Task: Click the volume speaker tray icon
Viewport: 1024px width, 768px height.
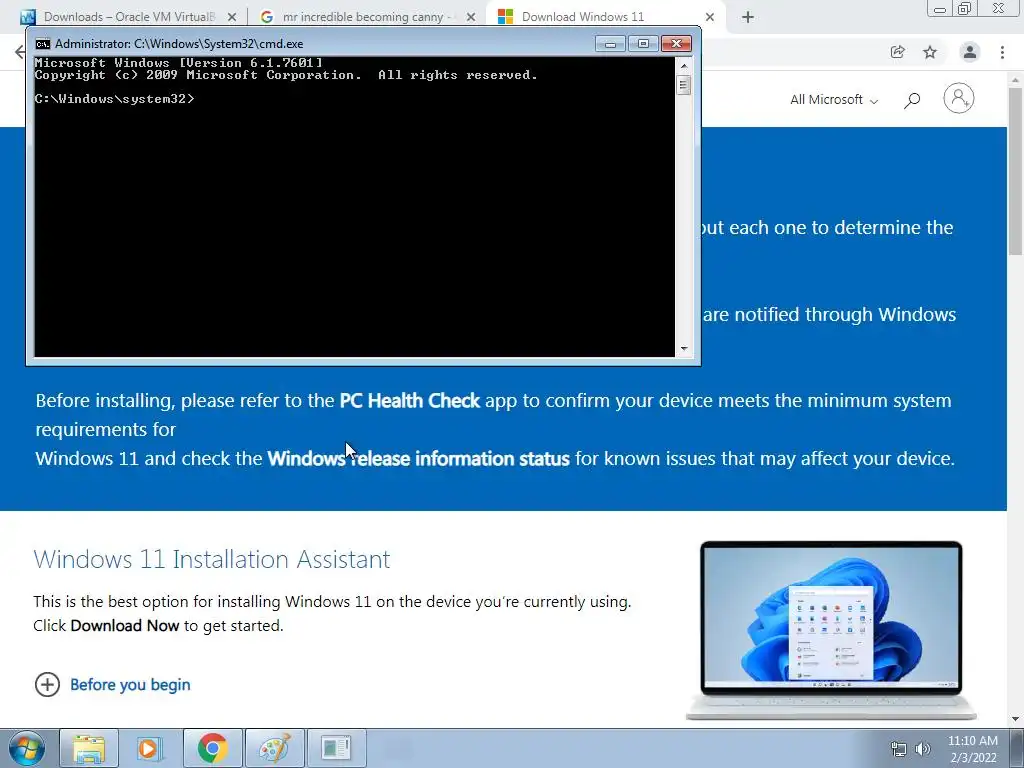Action: (x=923, y=749)
